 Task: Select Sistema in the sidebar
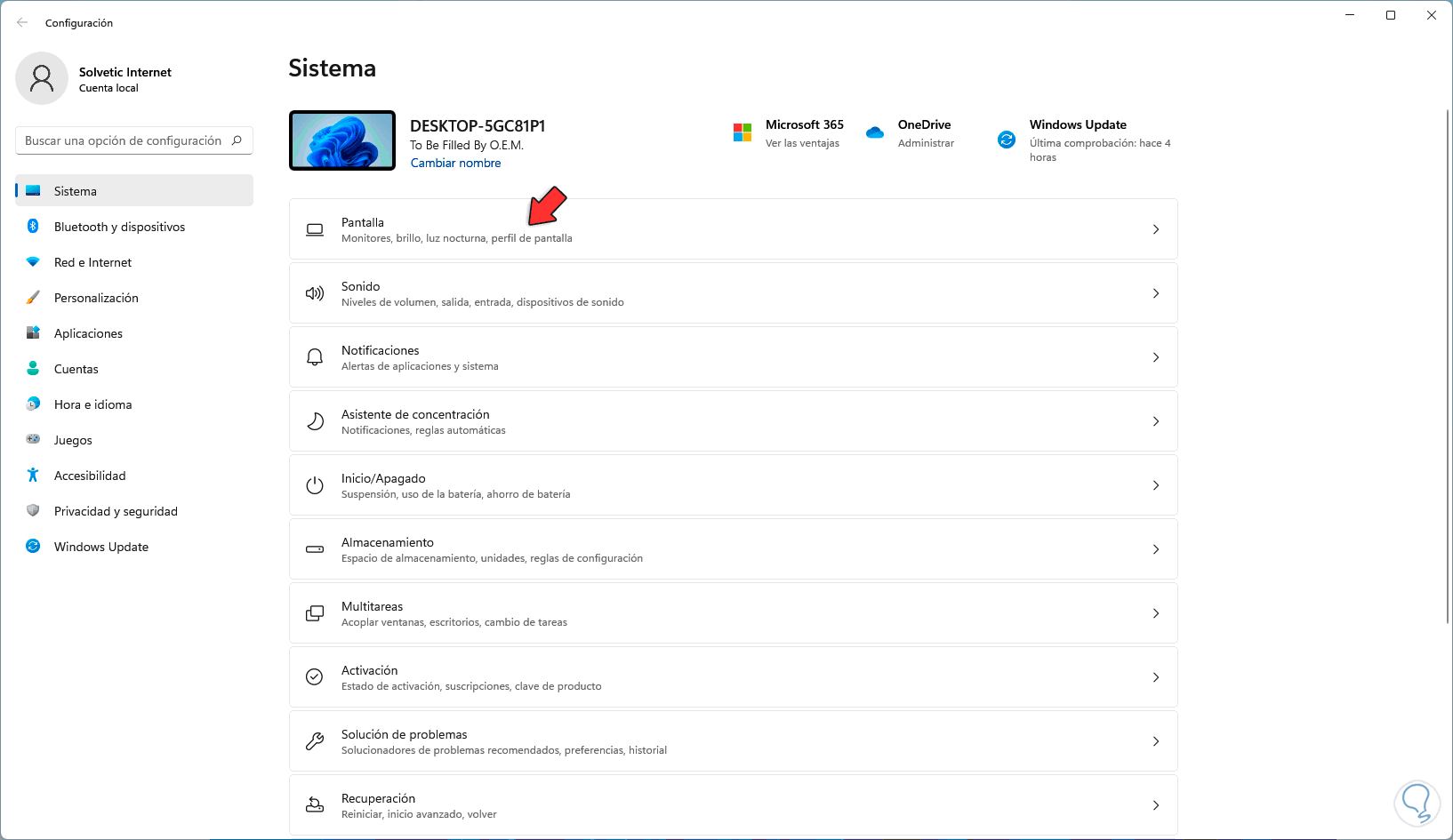(134, 191)
